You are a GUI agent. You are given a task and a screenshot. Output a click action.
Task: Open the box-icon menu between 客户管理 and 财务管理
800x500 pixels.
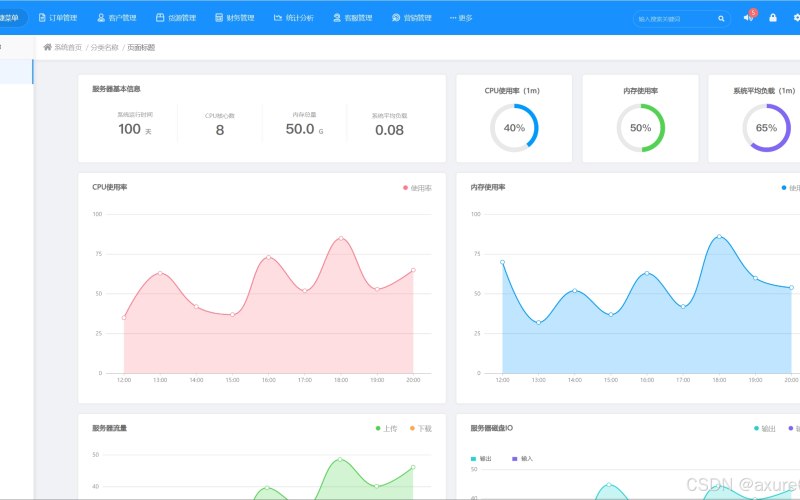click(x=176, y=18)
